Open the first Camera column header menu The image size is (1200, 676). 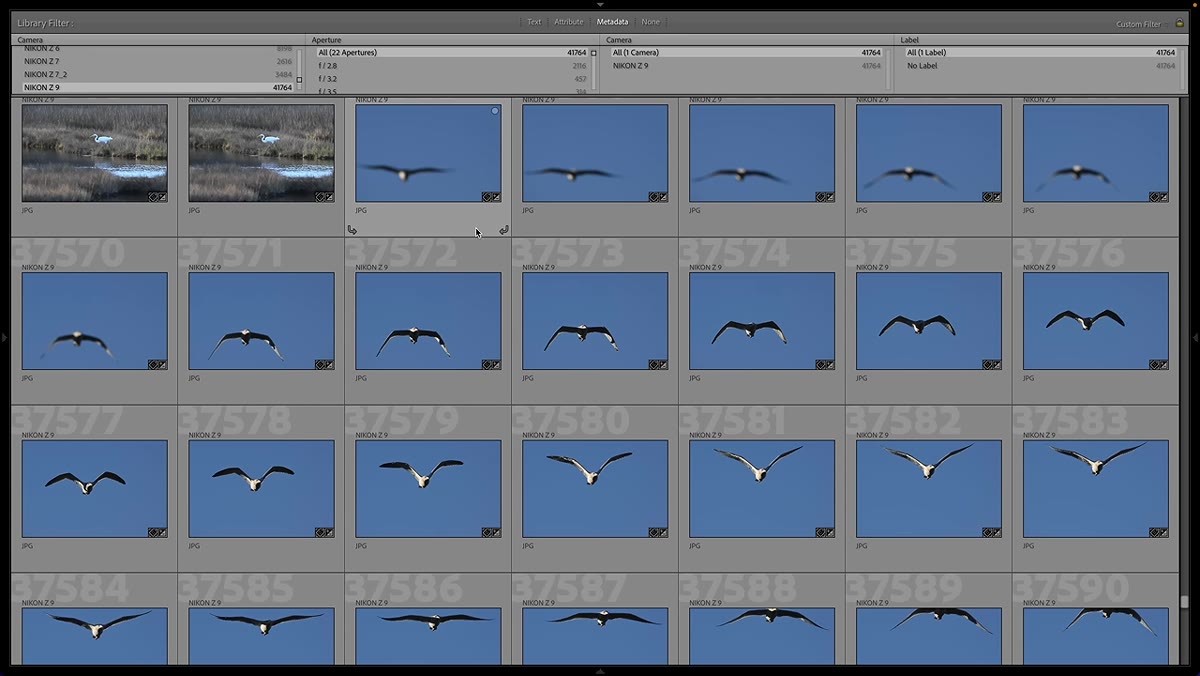(30, 40)
